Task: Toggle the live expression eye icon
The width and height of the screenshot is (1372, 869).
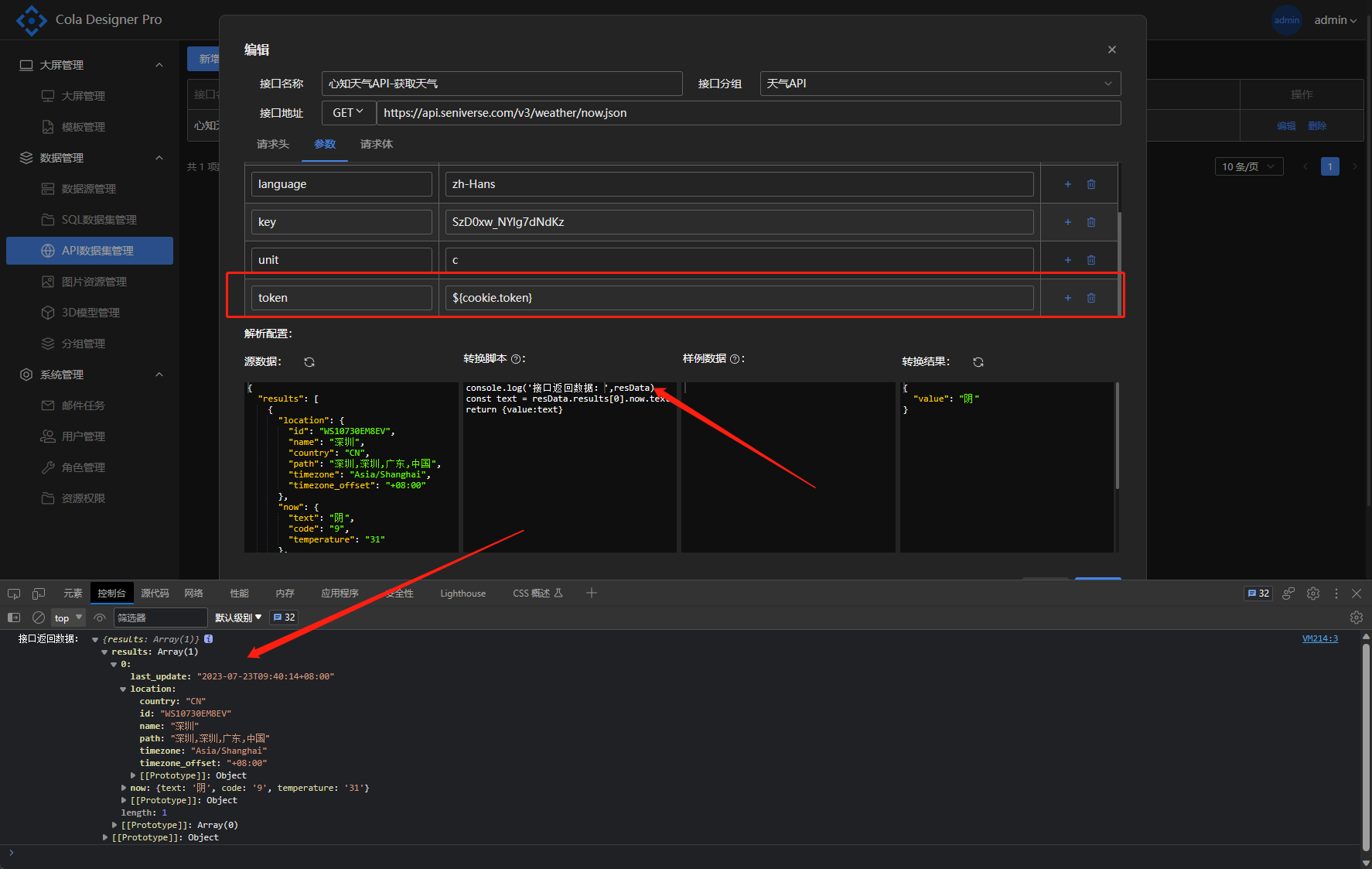Action: 100,618
